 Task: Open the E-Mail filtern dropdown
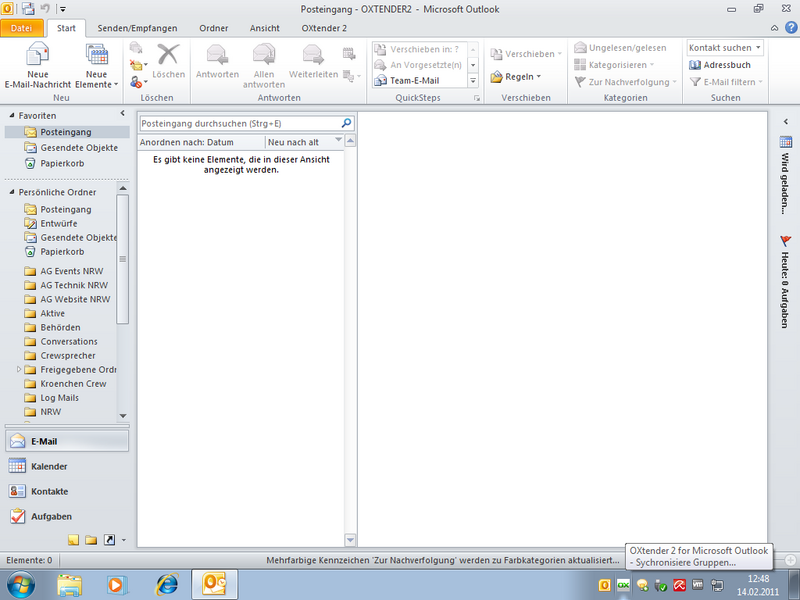[726, 82]
